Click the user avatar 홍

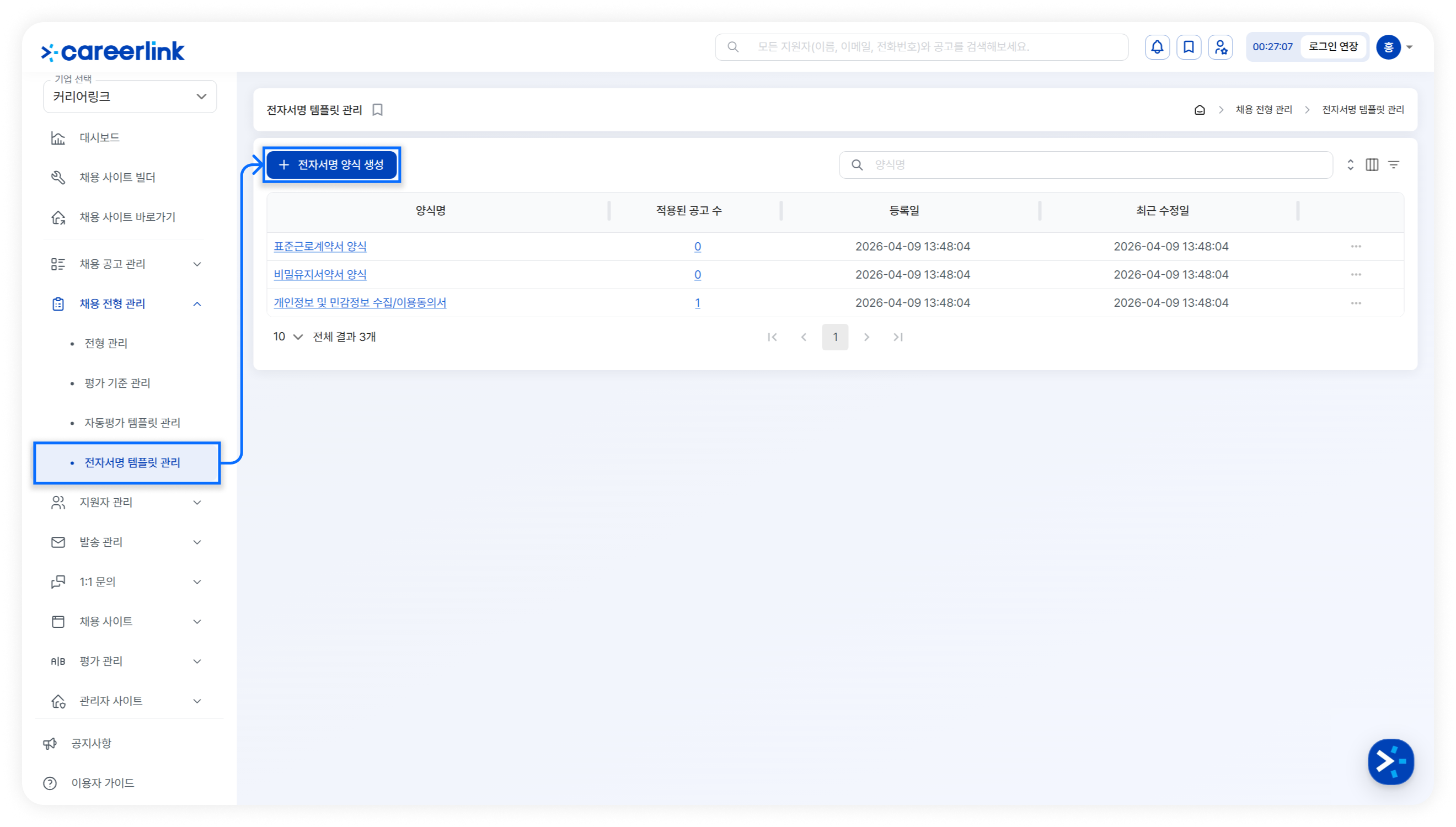click(1389, 47)
